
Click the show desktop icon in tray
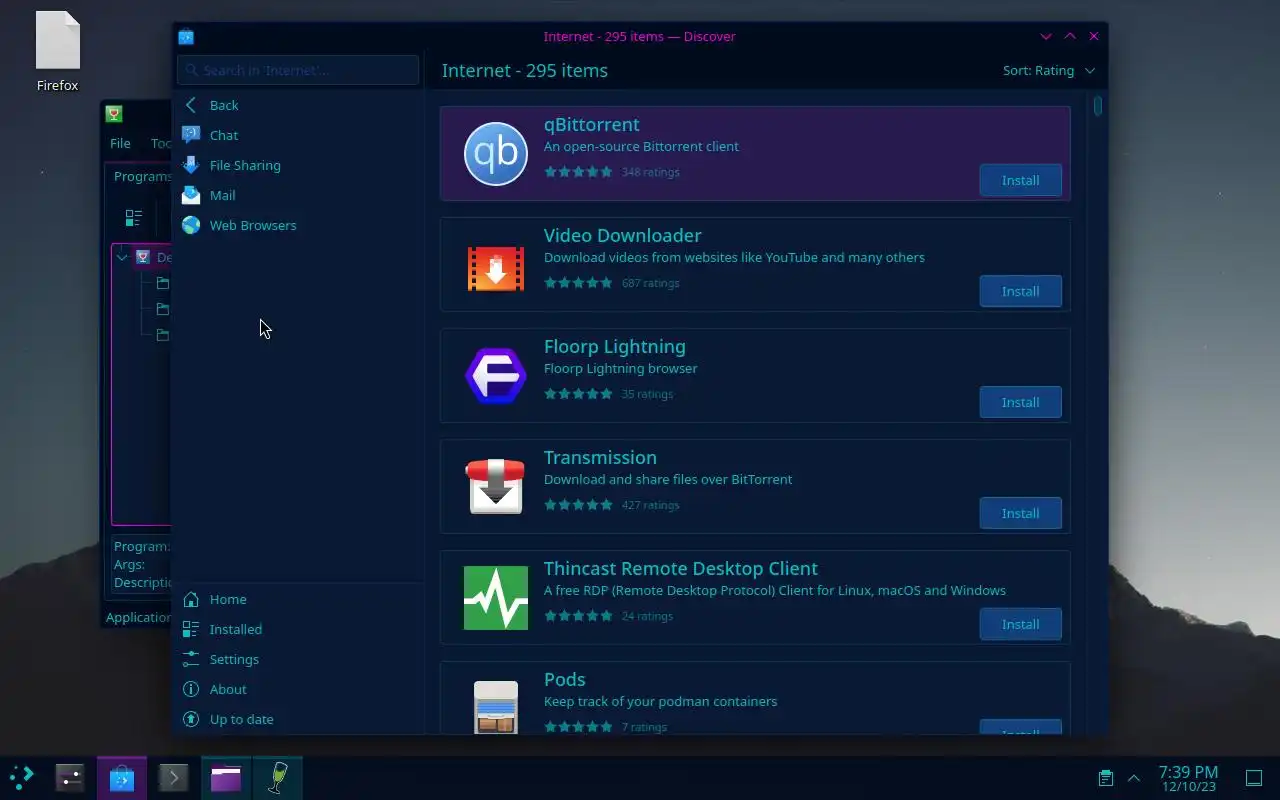pyautogui.click(x=1253, y=778)
